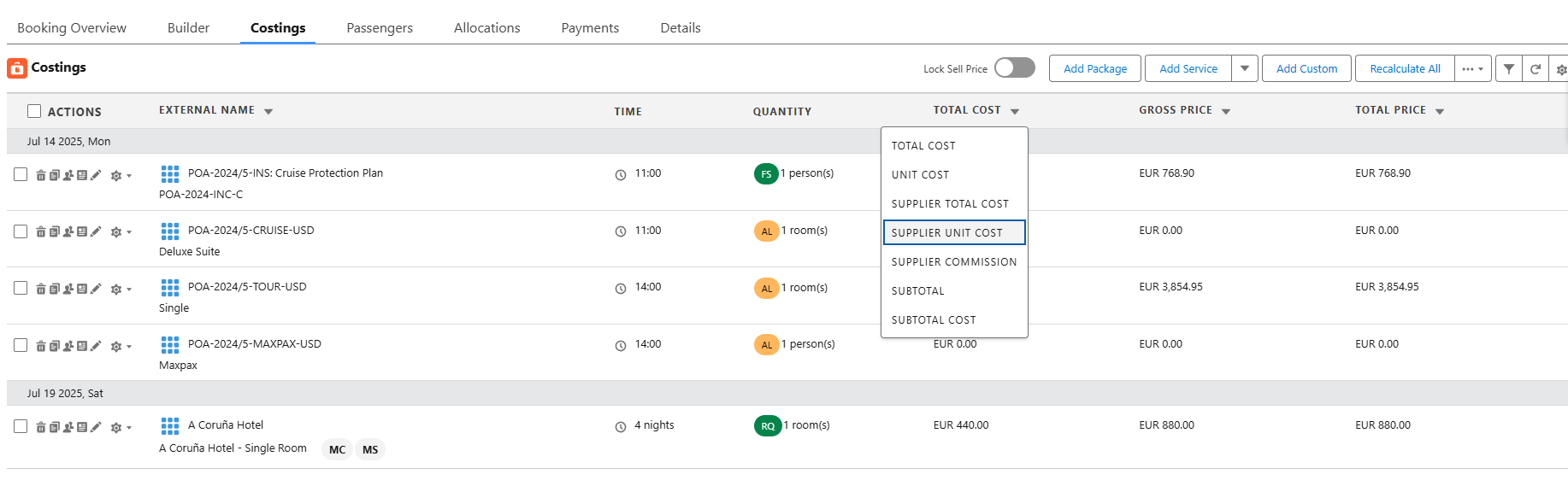Click the details card icon on A Coruña Hotel row
Image resolution: width=1568 pixels, height=480 pixels.
click(x=82, y=427)
